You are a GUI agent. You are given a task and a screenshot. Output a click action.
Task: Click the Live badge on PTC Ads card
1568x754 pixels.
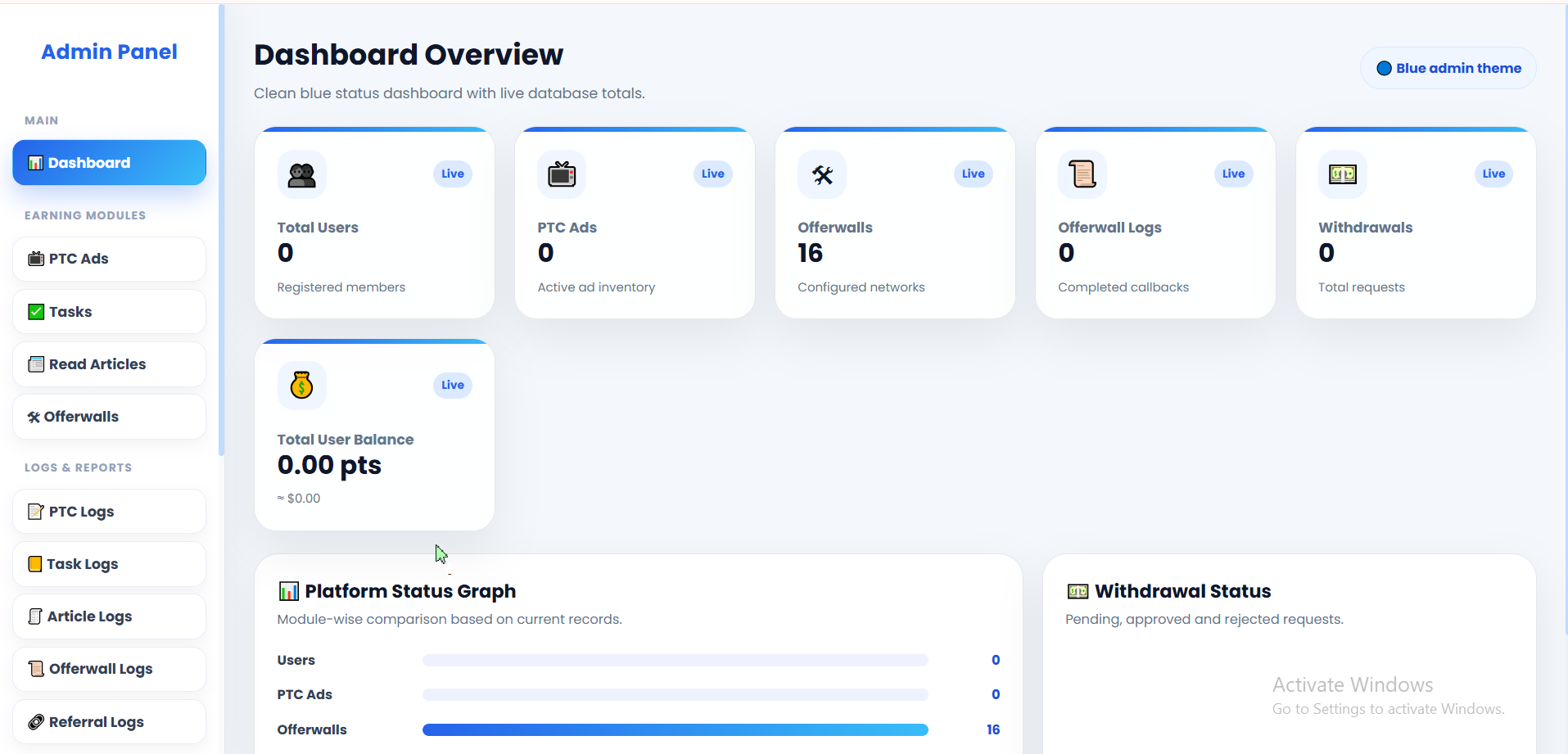(713, 174)
